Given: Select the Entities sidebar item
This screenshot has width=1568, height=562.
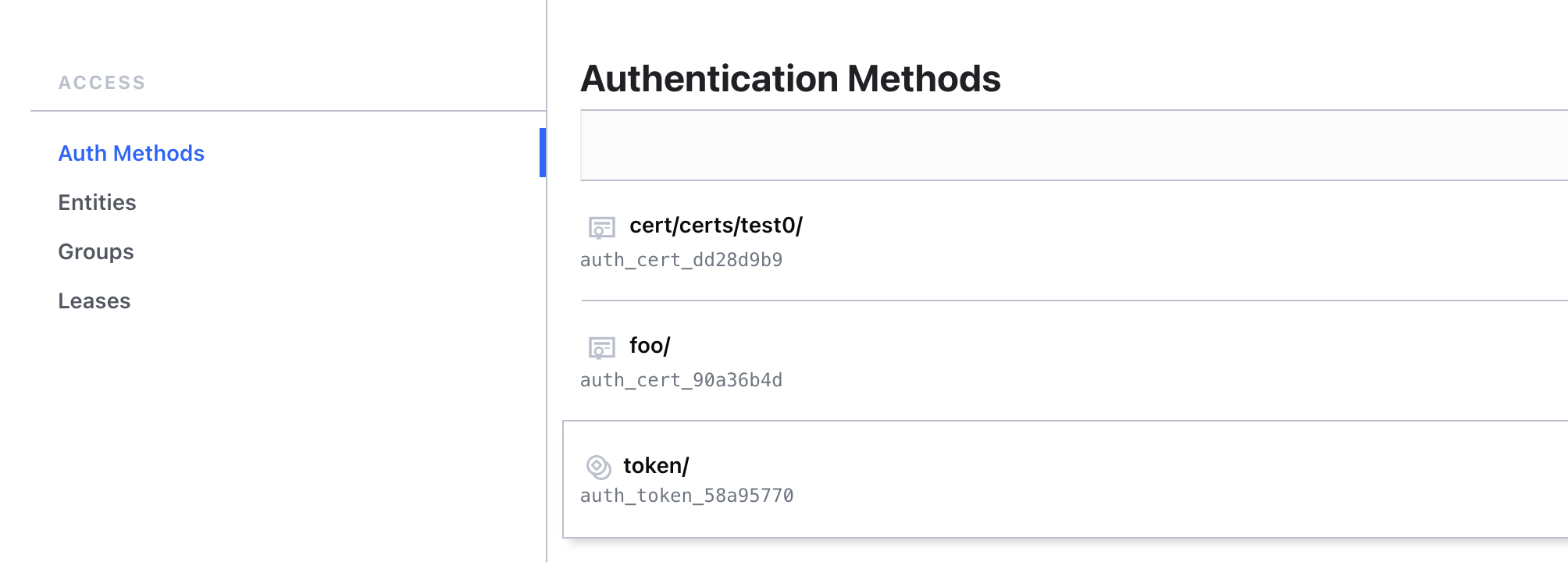Looking at the screenshot, I should [x=97, y=202].
